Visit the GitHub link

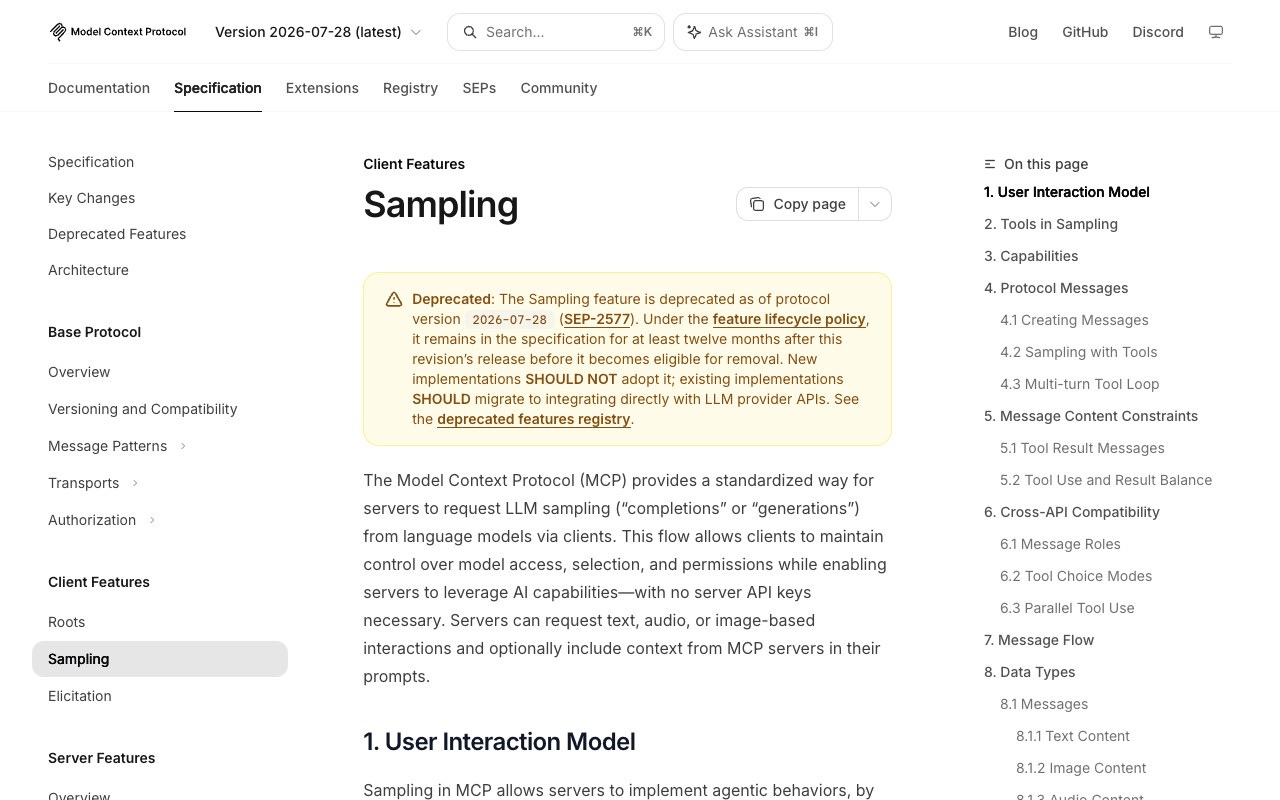click(x=1085, y=32)
